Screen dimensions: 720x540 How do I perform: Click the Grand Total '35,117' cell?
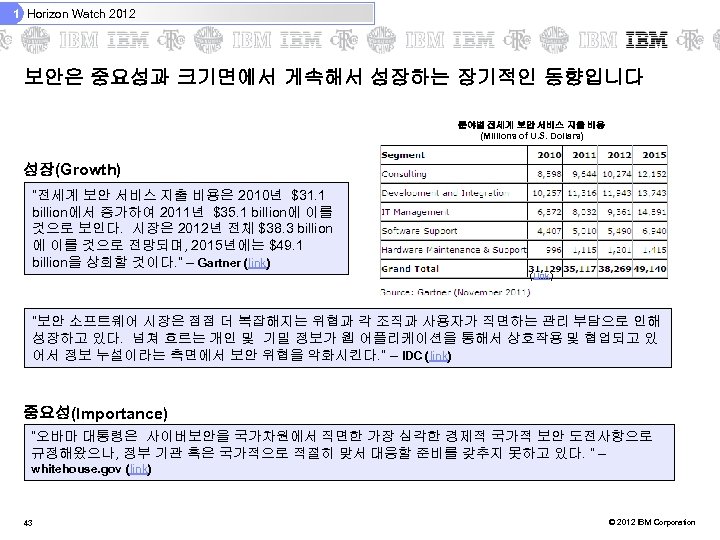click(x=580, y=269)
